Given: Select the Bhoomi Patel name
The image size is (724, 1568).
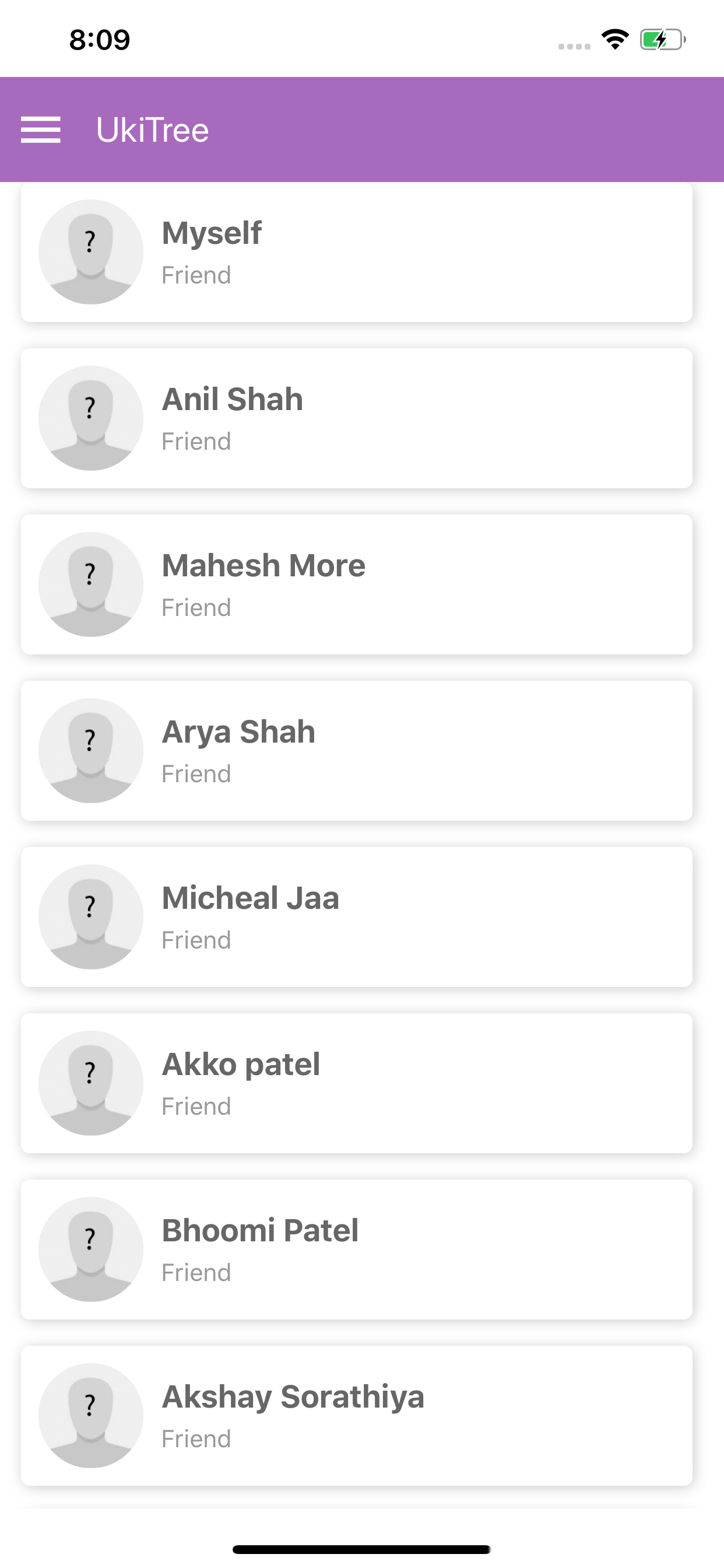Looking at the screenshot, I should coord(260,1230).
